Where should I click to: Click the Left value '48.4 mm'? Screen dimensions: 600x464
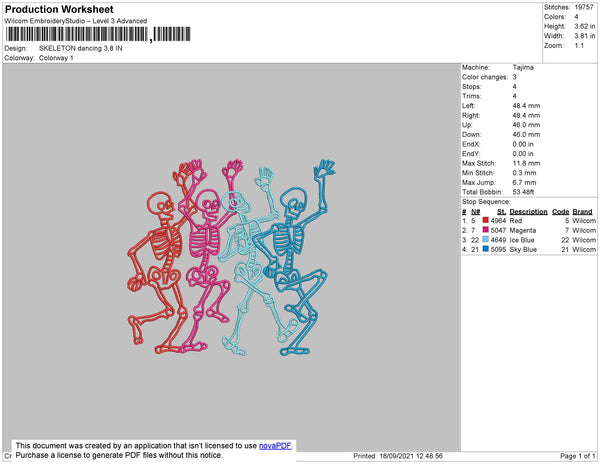coord(527,106)
